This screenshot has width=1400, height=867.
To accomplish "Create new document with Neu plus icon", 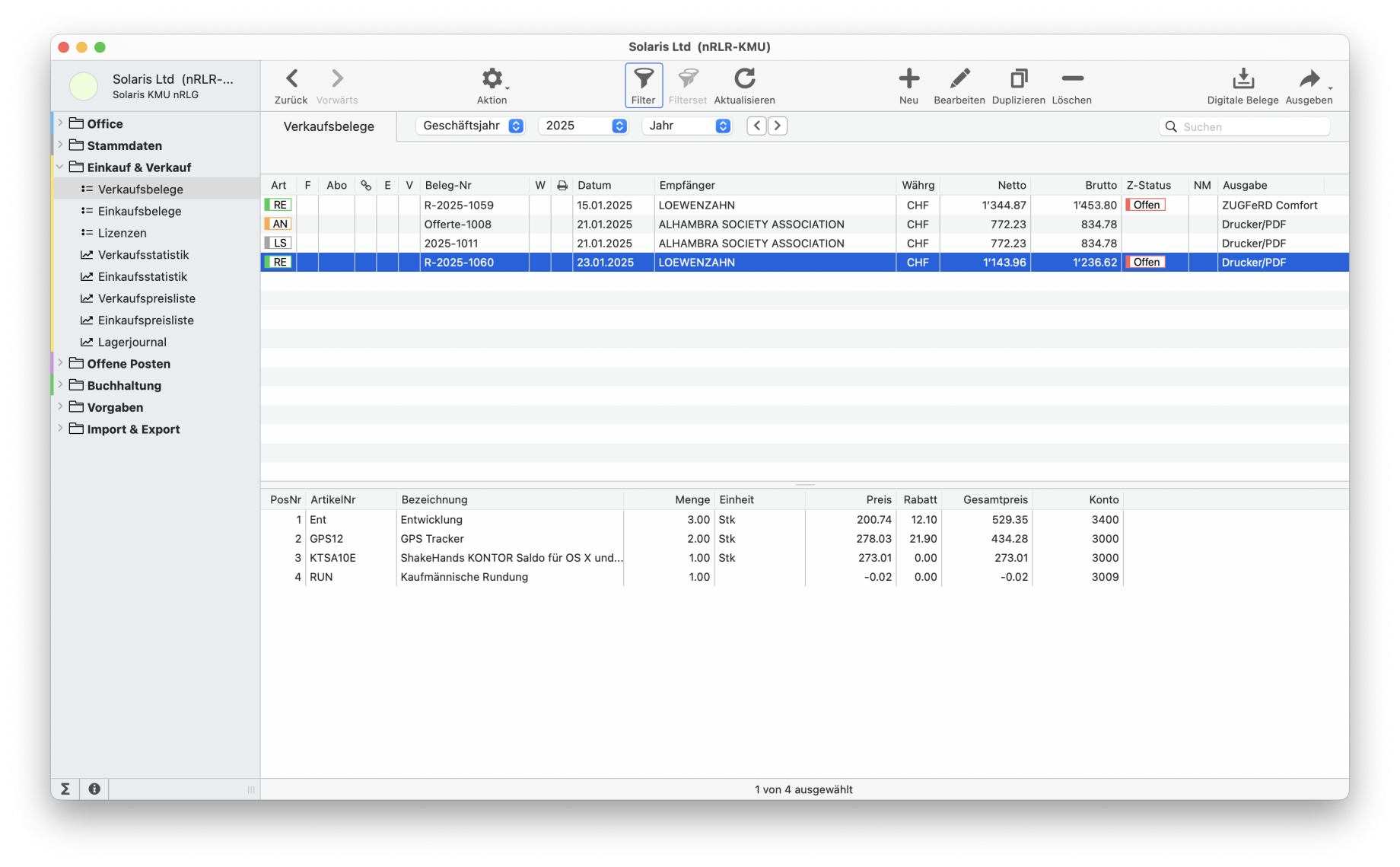I will [x=908, y=79].
